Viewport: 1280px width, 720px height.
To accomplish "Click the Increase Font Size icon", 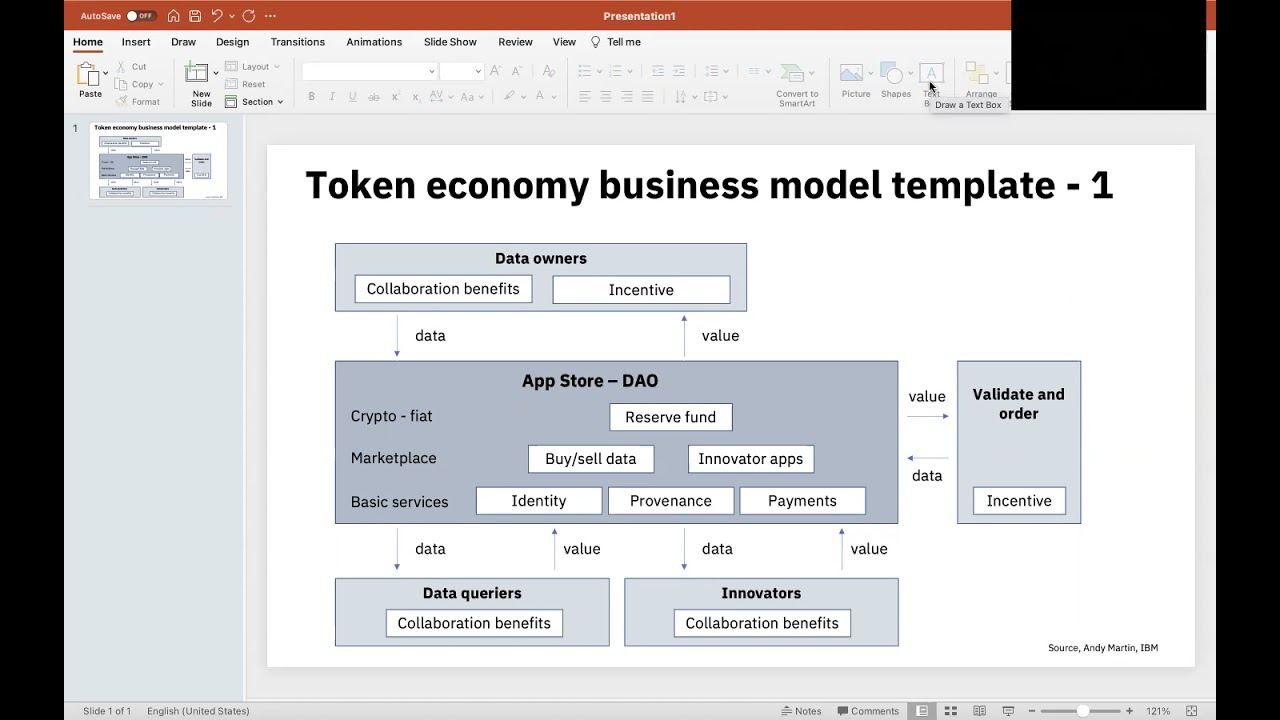I will [x=495, y=71].
